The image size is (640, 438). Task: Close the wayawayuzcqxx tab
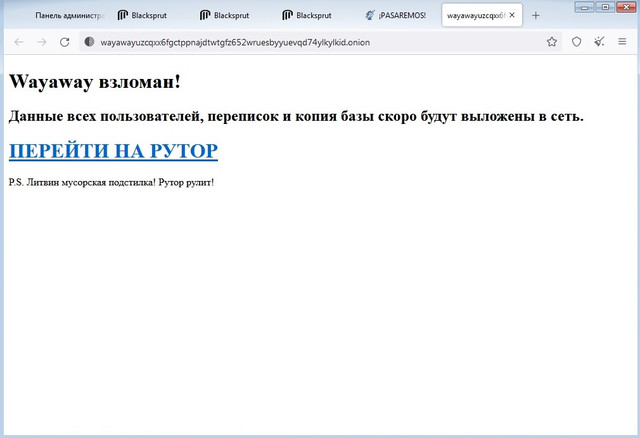pyautogui.click(x=512, y=15)
